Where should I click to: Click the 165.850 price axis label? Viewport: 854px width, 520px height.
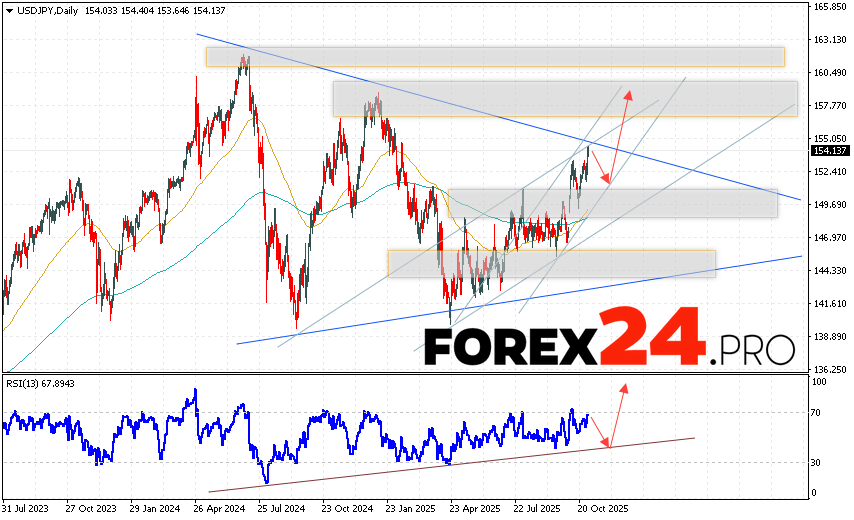click(830, 7)
